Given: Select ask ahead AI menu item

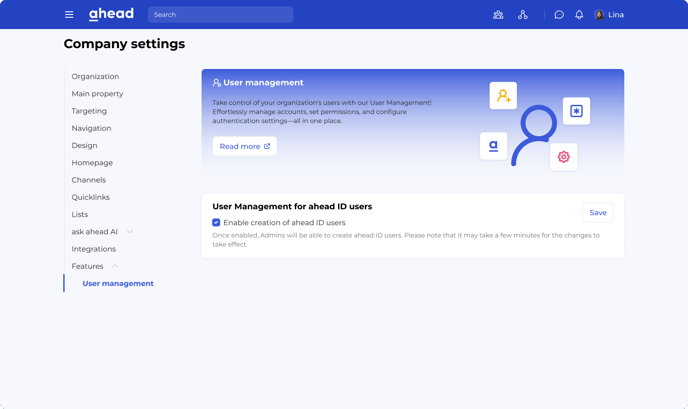Looking at the screenshot, I should (x=95, y=232).
